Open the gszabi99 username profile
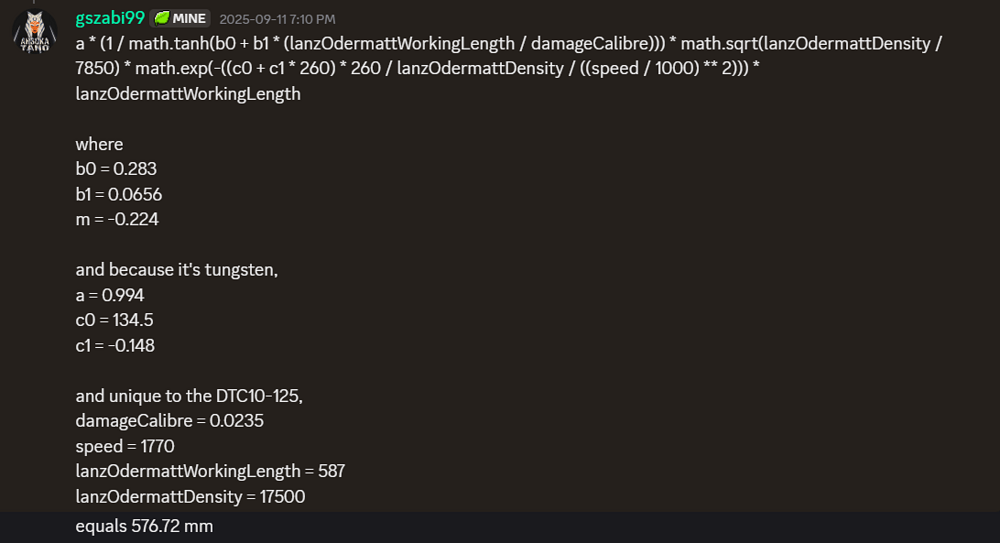 click(110, 18)
